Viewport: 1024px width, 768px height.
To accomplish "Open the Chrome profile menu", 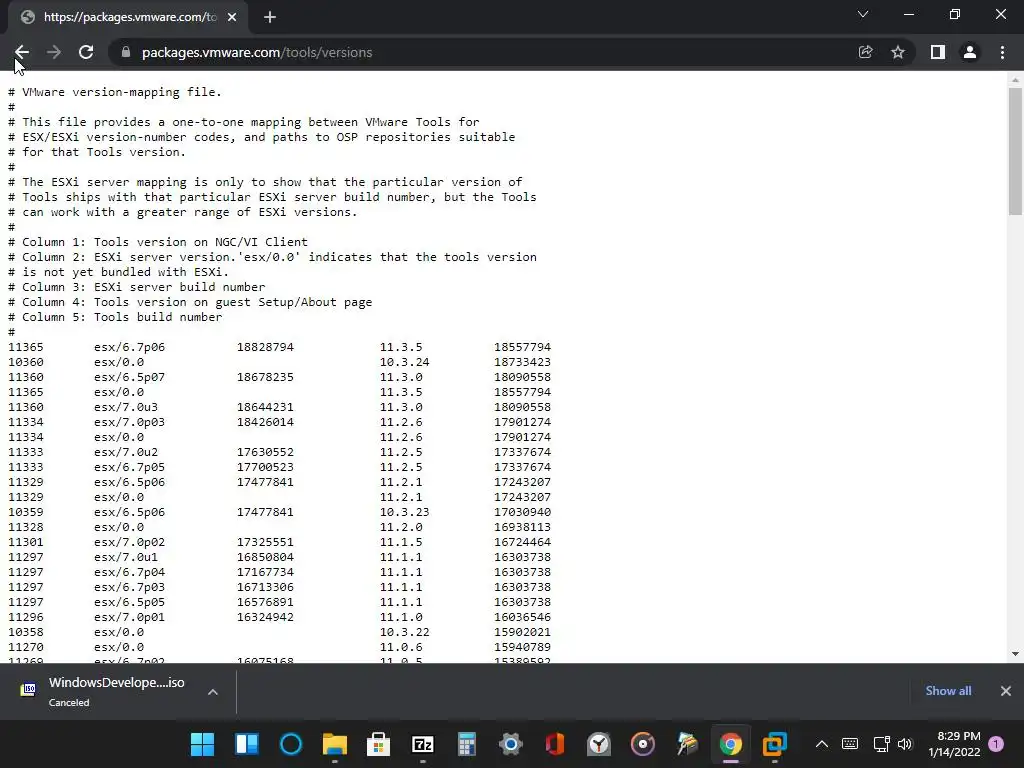I will (970, 52).
